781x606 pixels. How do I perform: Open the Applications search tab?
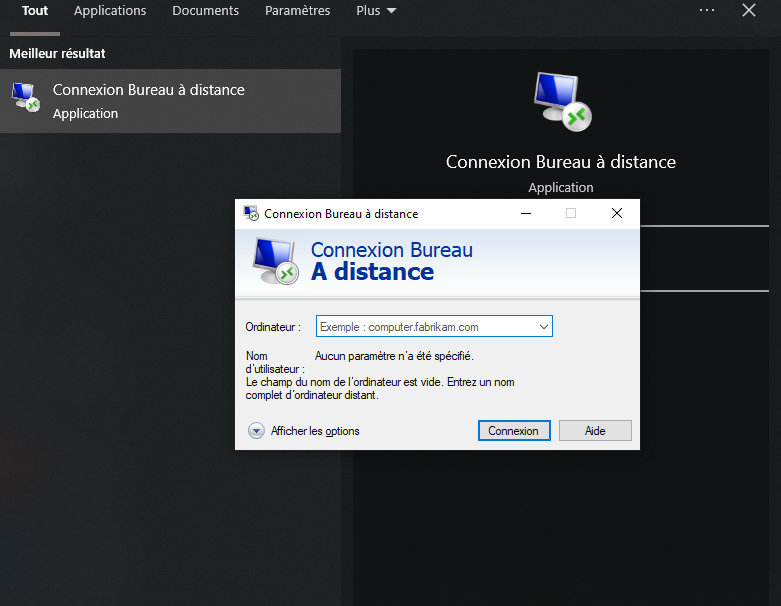(110, 11)
